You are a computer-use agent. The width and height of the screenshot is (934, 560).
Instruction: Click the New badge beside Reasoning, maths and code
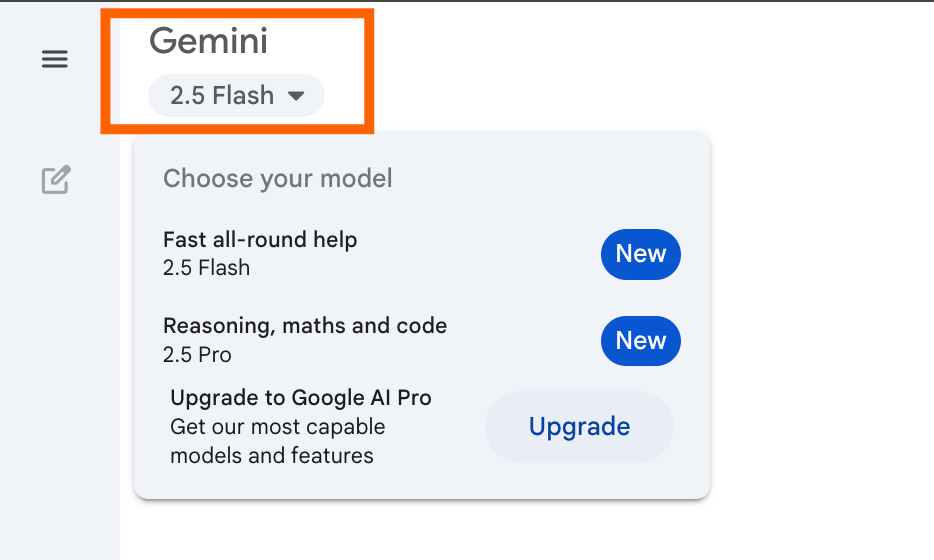640,341
